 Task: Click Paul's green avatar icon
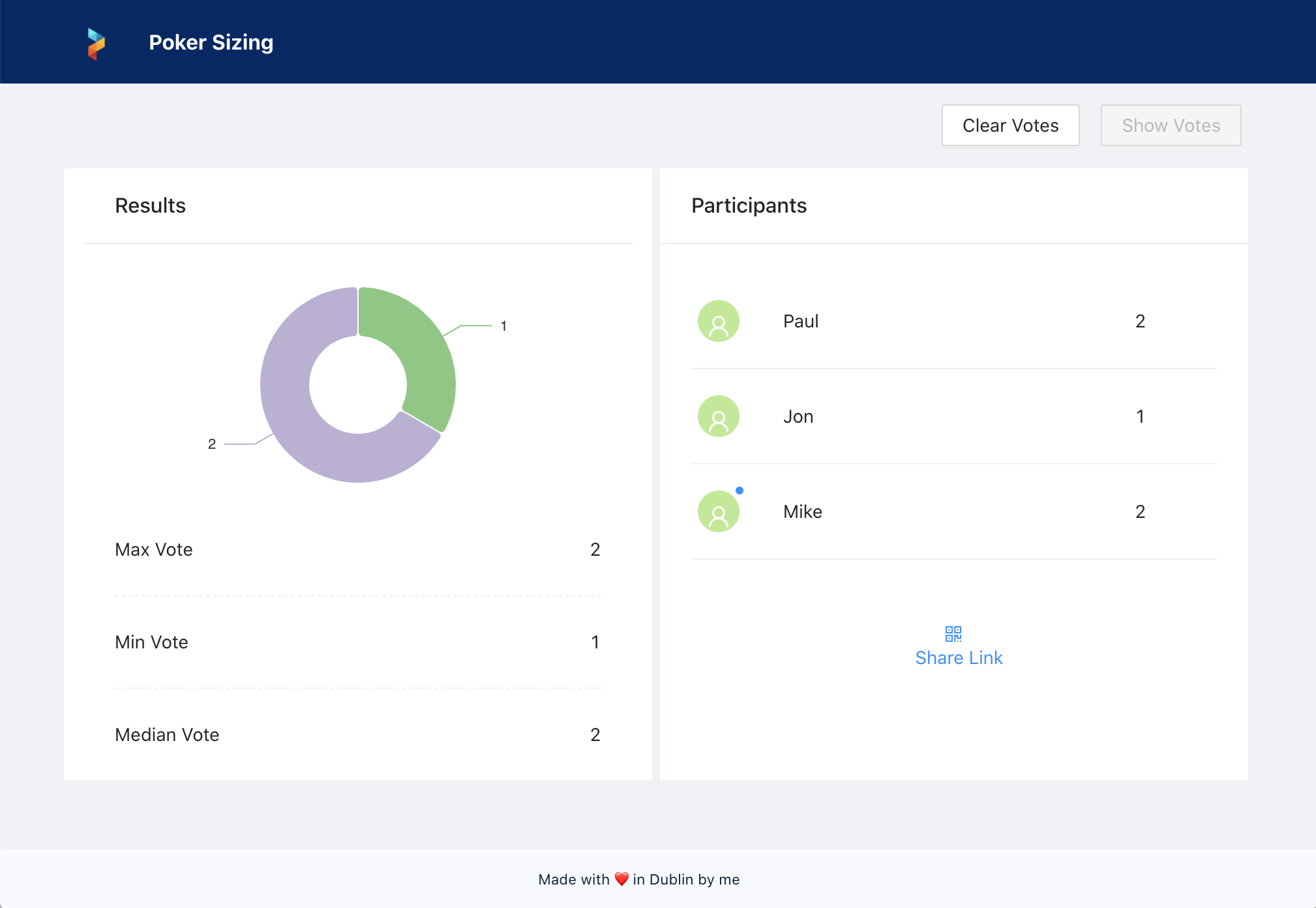(718, 321)
